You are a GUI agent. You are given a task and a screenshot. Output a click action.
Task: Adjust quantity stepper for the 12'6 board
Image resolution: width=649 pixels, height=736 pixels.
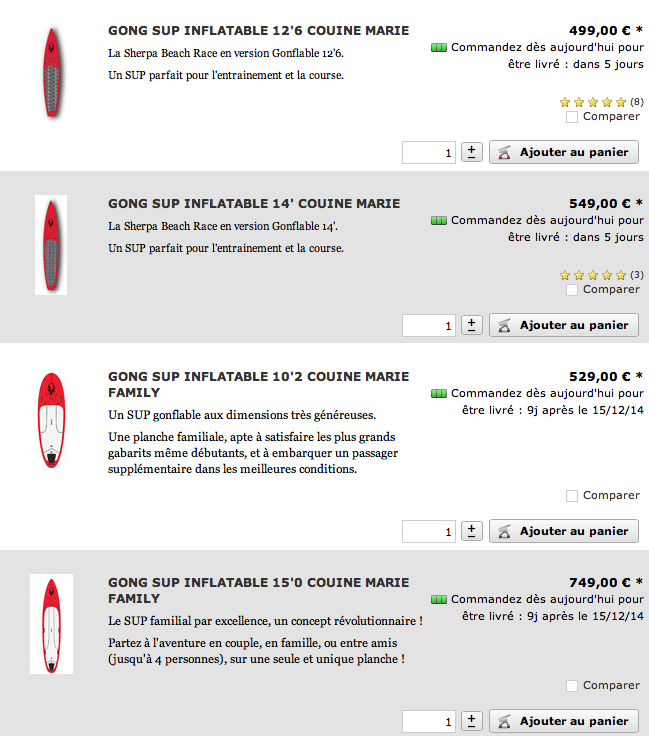click(472, 152)
